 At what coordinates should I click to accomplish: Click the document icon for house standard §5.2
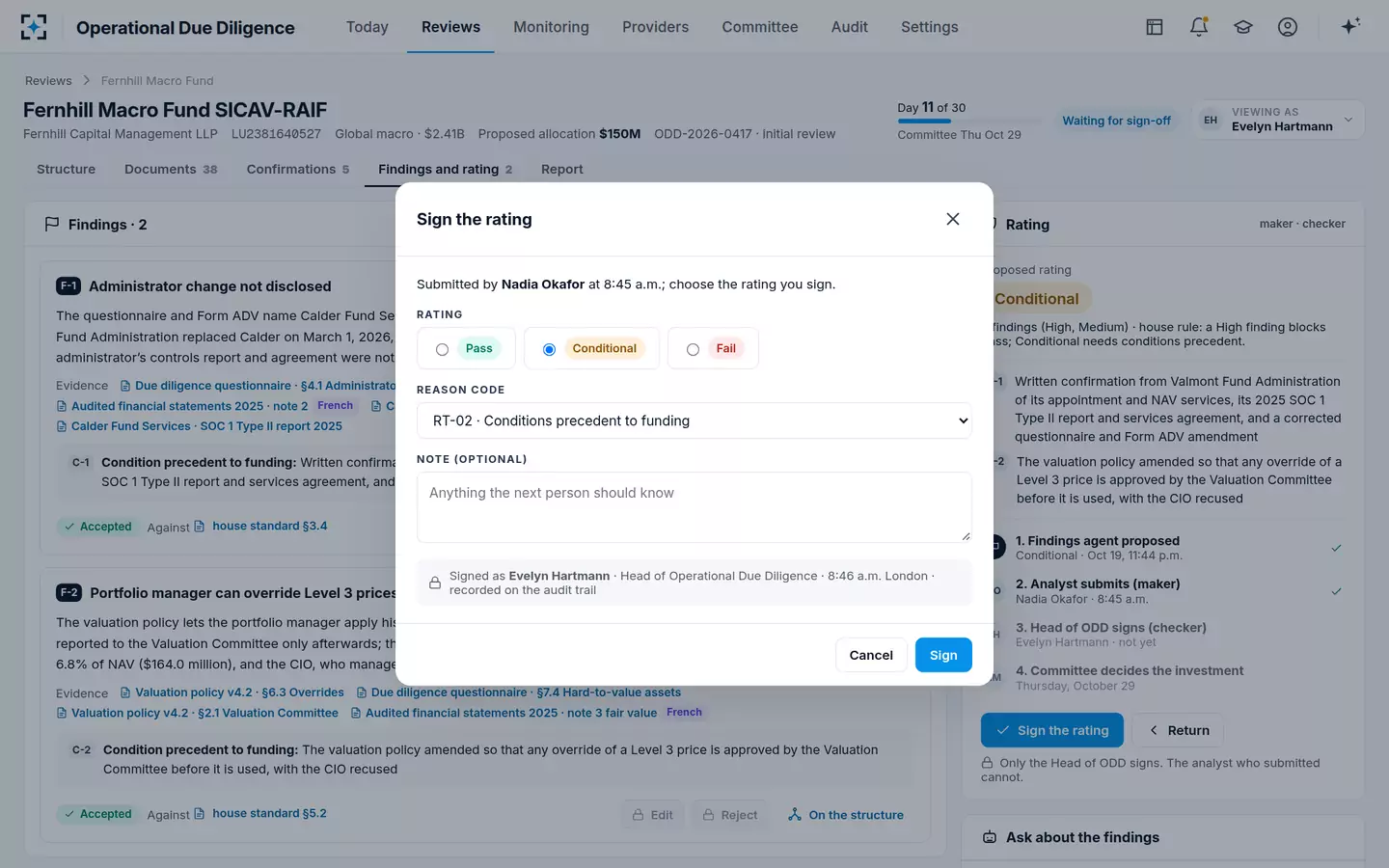(200, 813)
